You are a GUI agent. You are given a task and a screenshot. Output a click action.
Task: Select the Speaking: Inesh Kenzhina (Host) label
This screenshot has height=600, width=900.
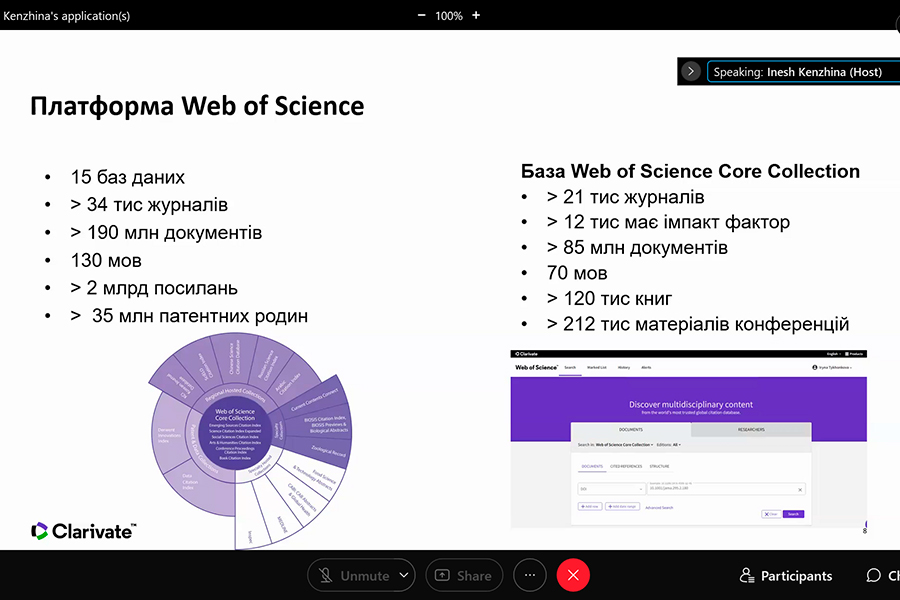pyautogui.click(x=797, y=72)
